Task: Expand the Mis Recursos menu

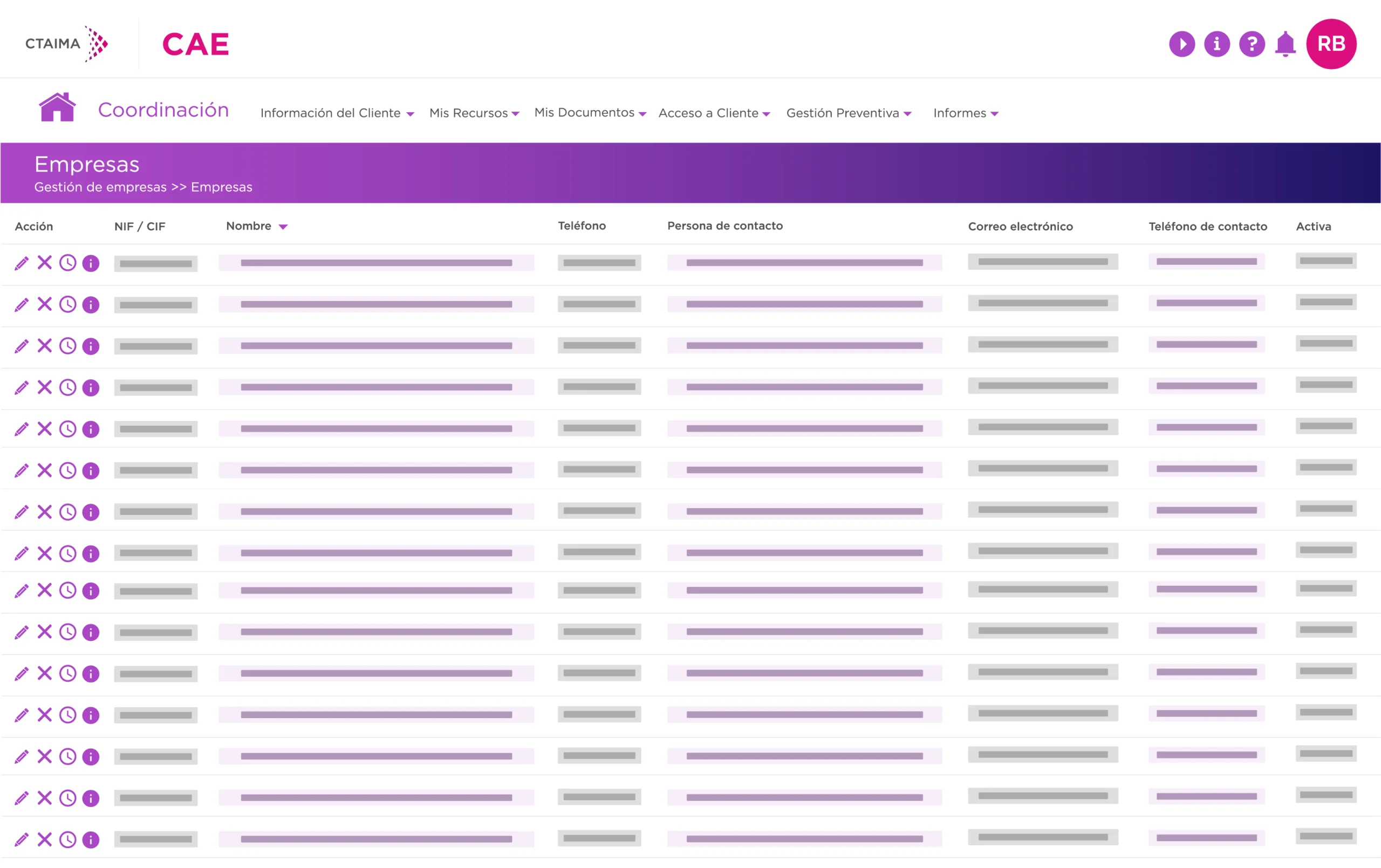Action: (x=474, y=113)
